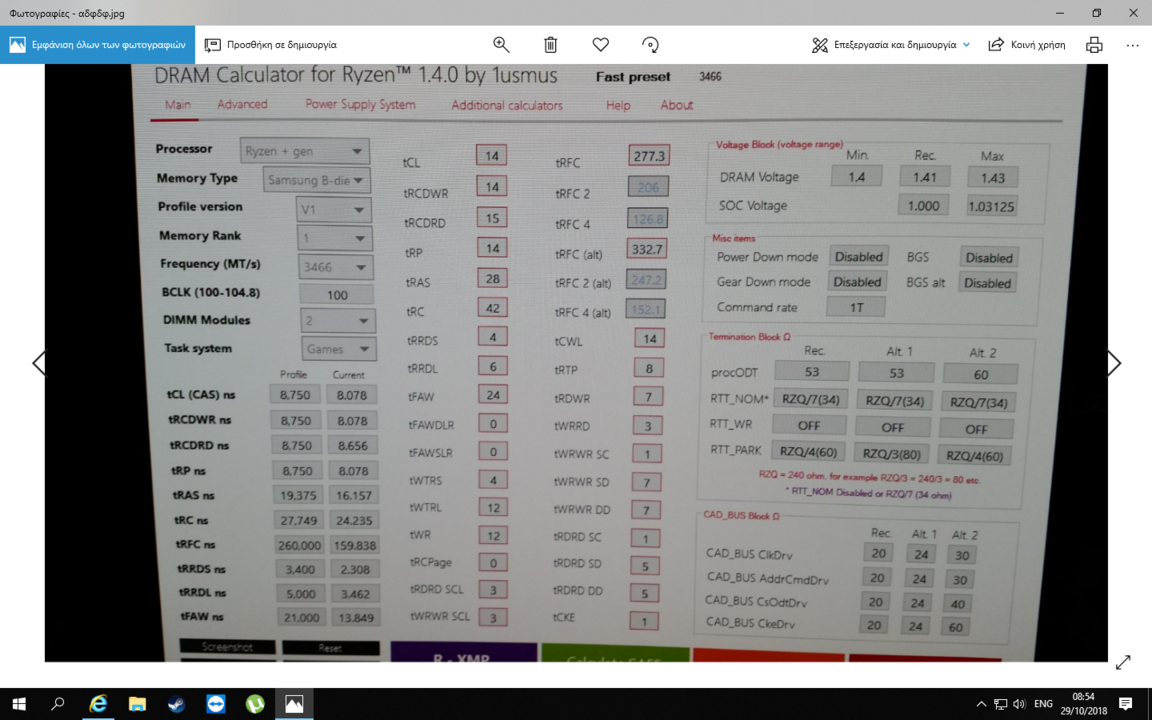1152x720 pixels.
Task: Click Reset button in photo
Action: coord(331,648)
